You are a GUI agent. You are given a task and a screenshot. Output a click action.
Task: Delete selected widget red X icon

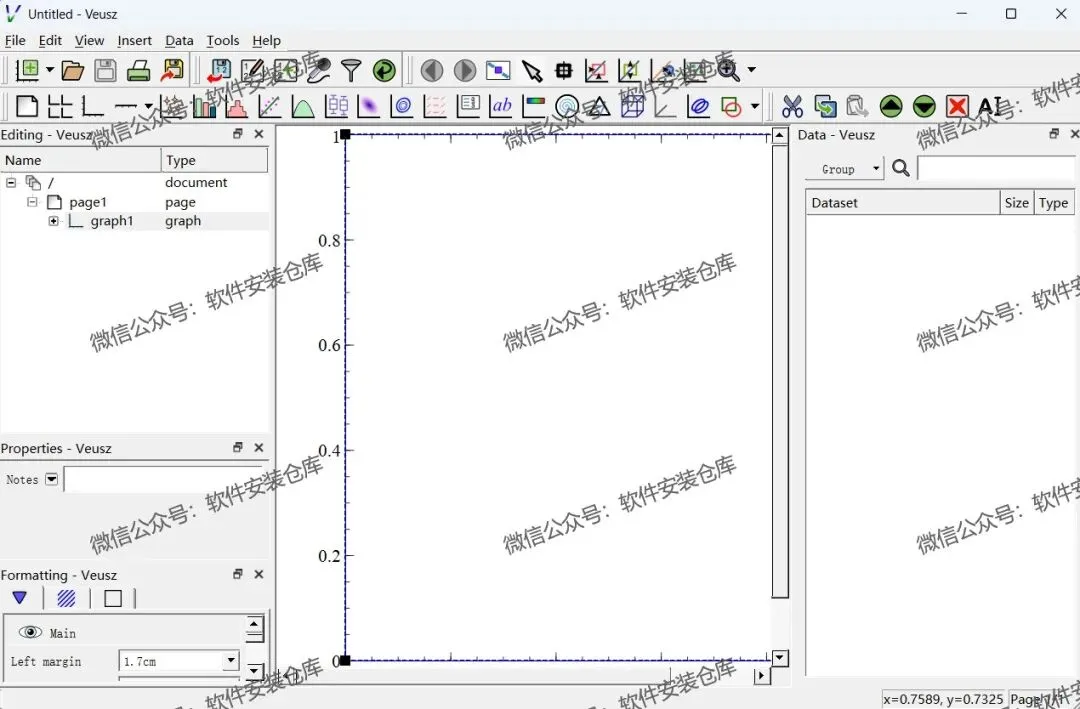click(957, 106)
